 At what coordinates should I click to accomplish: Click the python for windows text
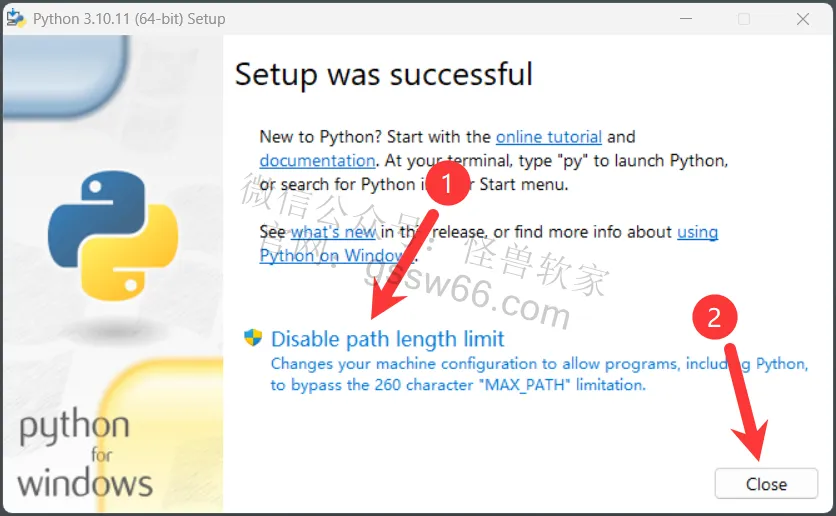tap(85, 454)
